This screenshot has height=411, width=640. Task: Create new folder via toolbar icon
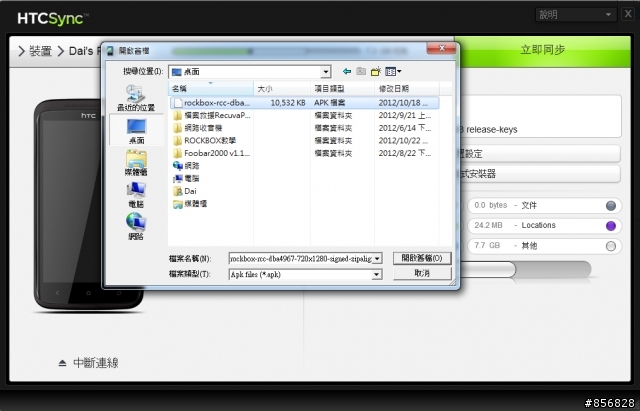click(376, 72)
